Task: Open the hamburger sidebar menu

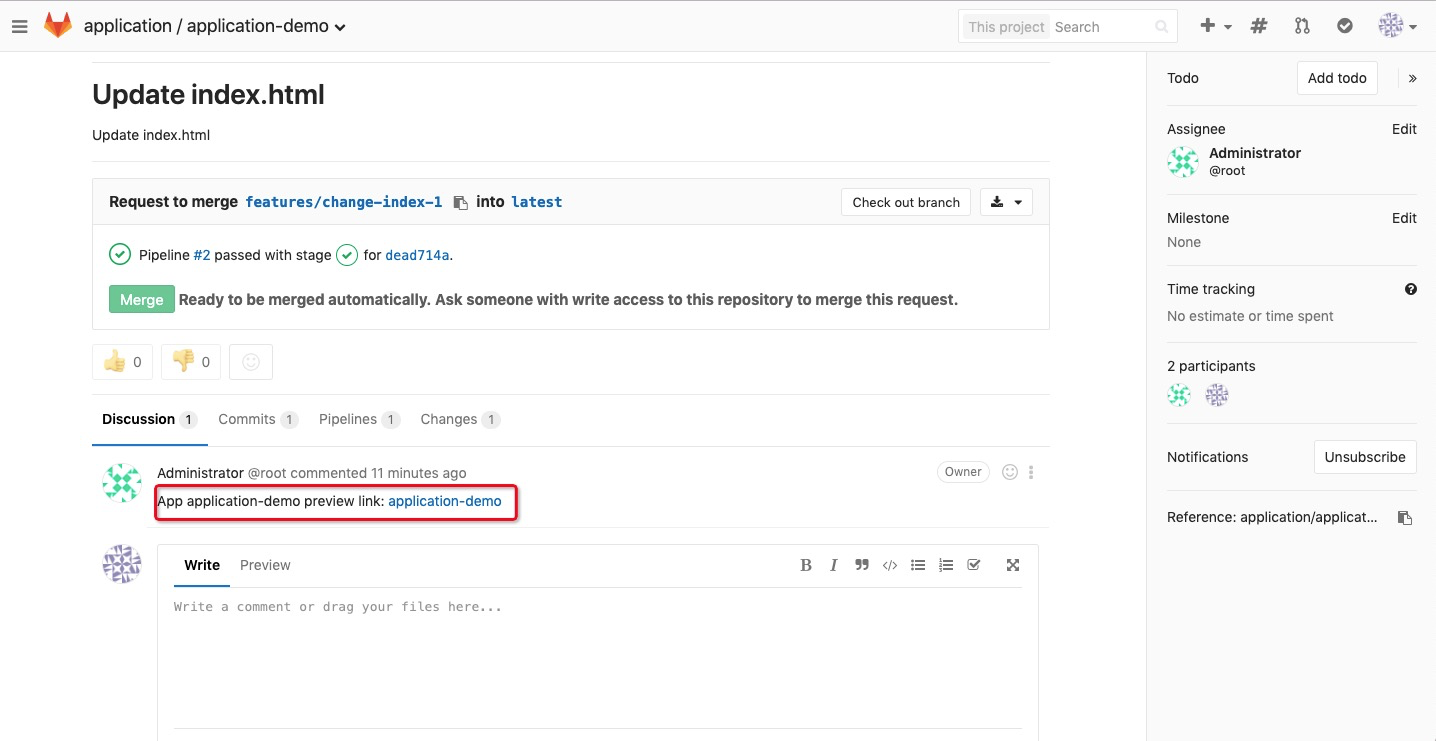Action: click(x=20, y=27)
